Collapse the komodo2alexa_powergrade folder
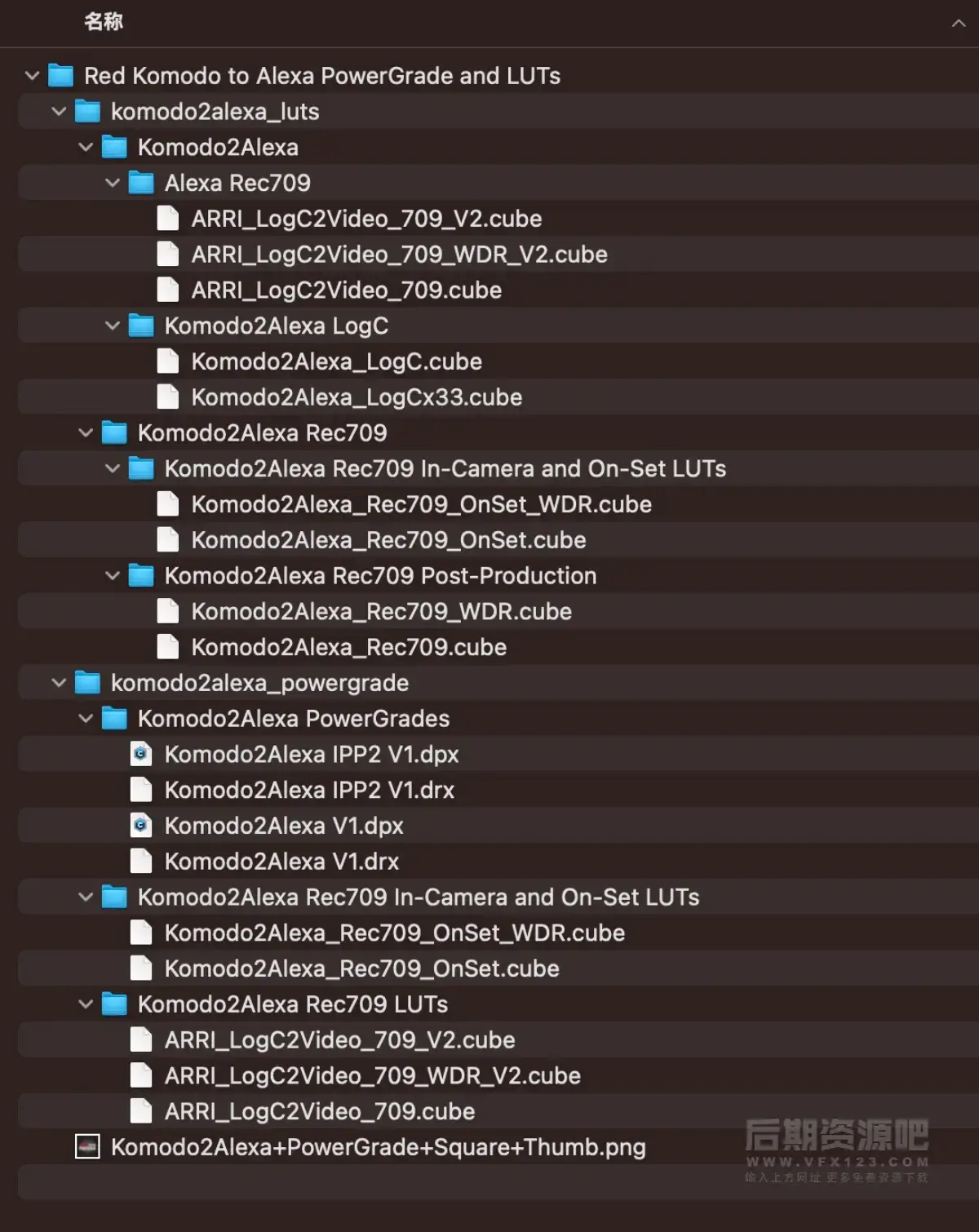Viewport: 979px width, 1232px height. 59,683
